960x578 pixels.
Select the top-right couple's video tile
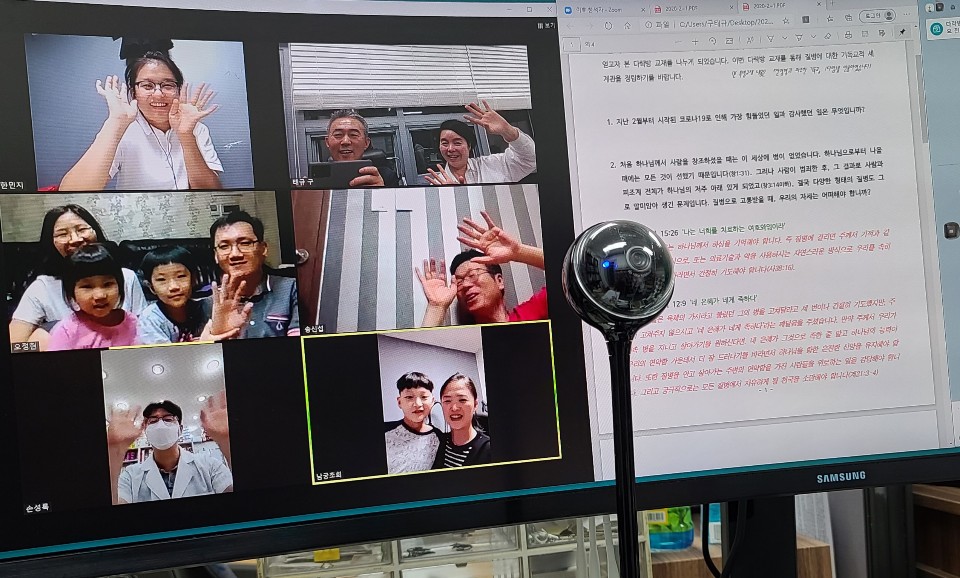(407, 114)
